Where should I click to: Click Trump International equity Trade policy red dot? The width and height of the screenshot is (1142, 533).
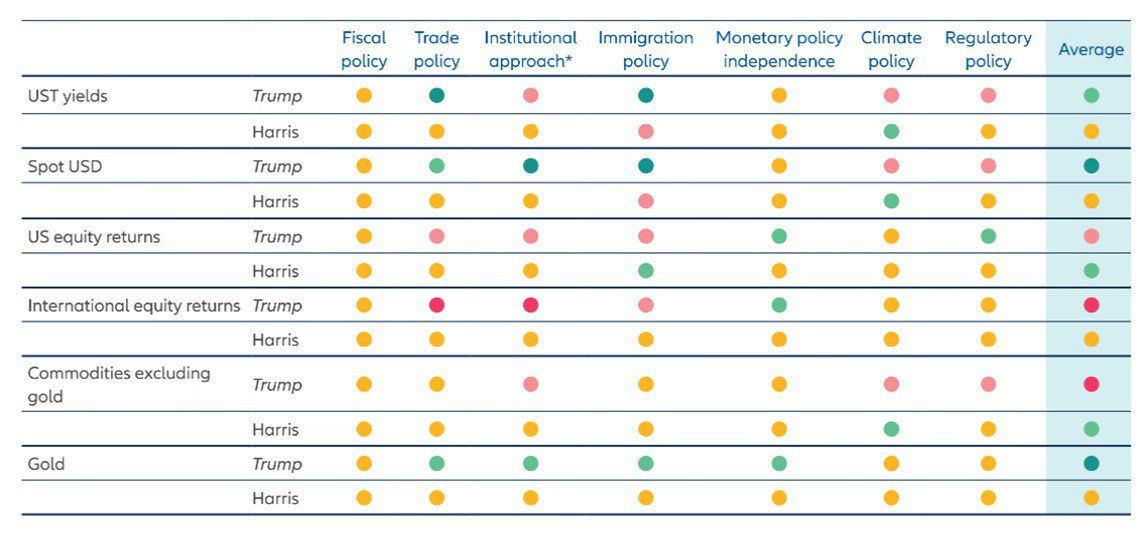coord(437,305)
